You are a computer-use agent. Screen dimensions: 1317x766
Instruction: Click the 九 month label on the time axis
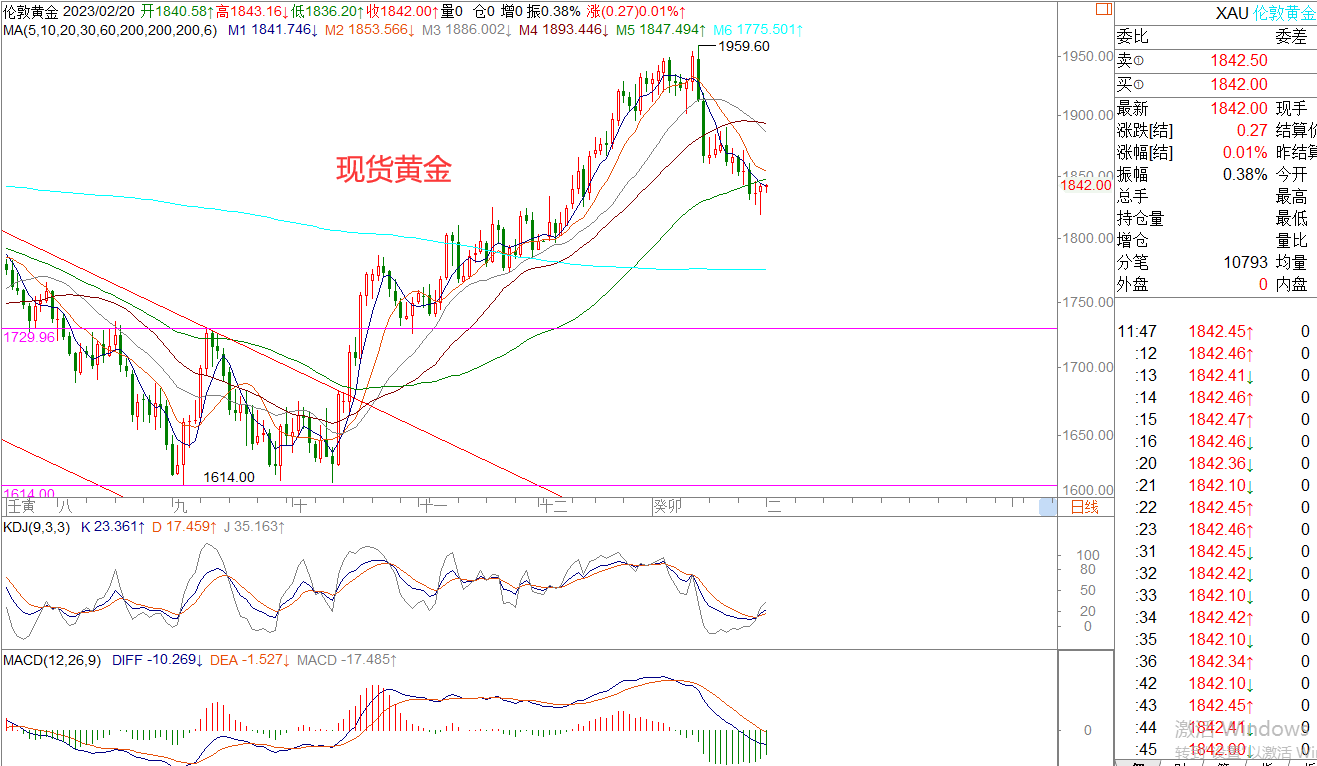point(180,506)
